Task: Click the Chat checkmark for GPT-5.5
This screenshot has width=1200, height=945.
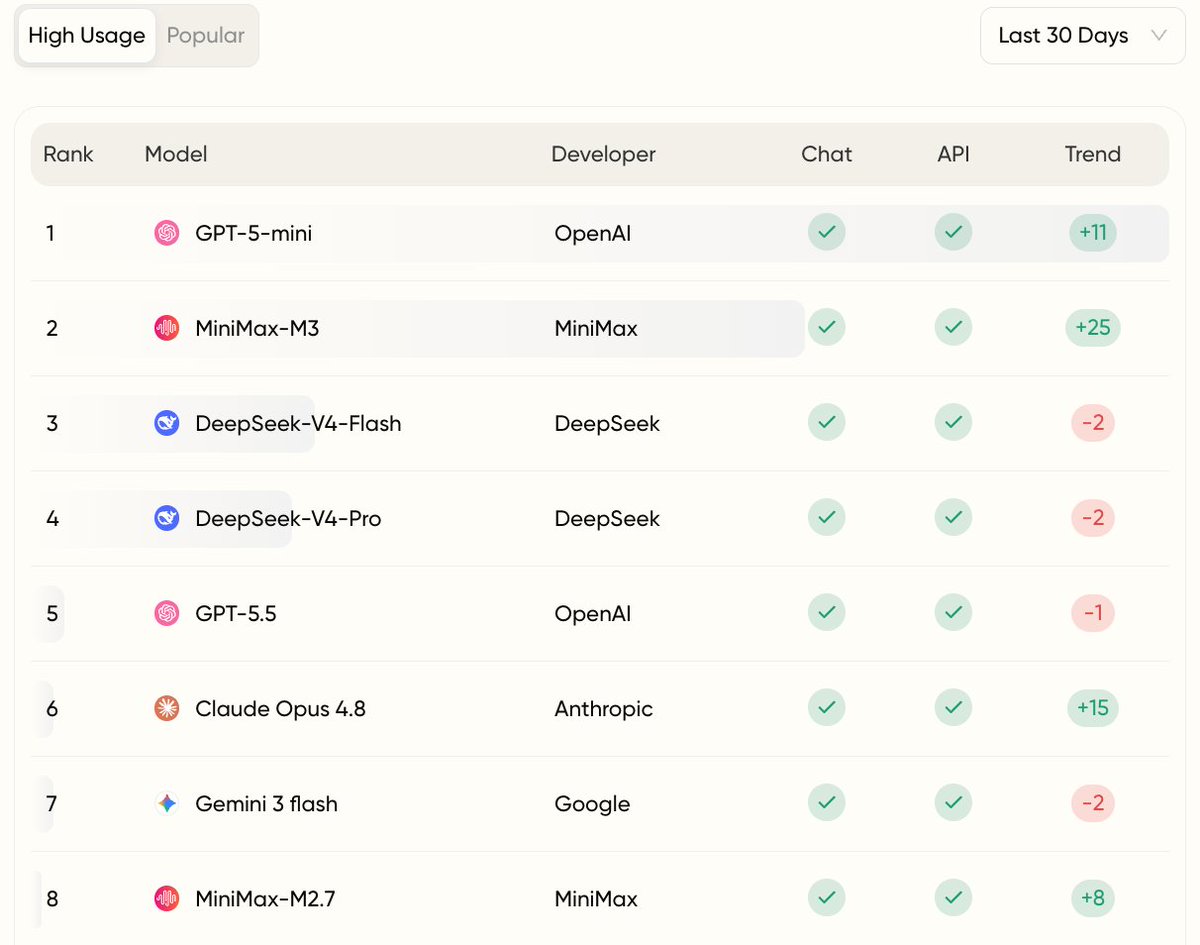Action: 826,612
